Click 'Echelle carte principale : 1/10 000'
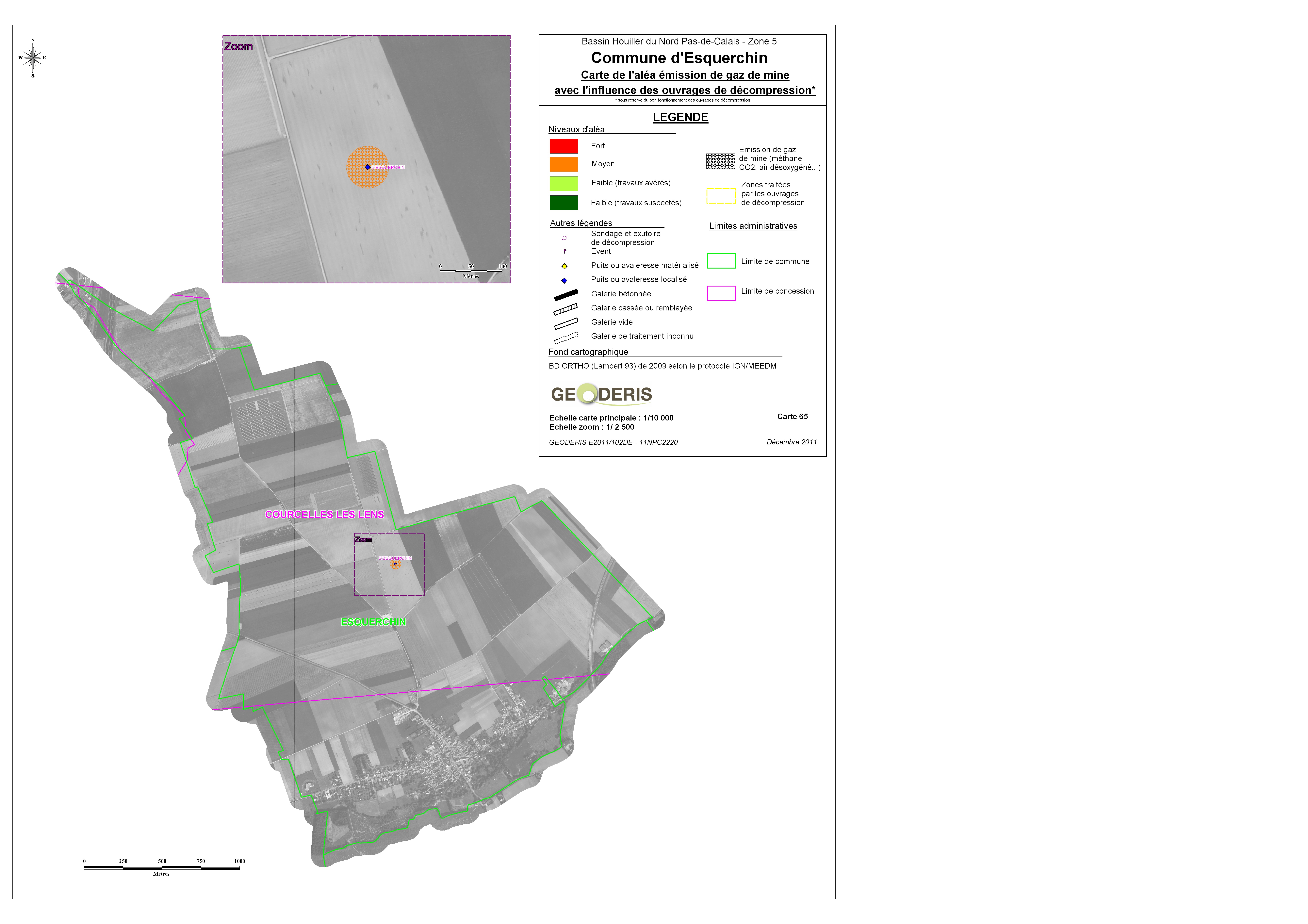The image size is (1308, 924). pos(611,418)
